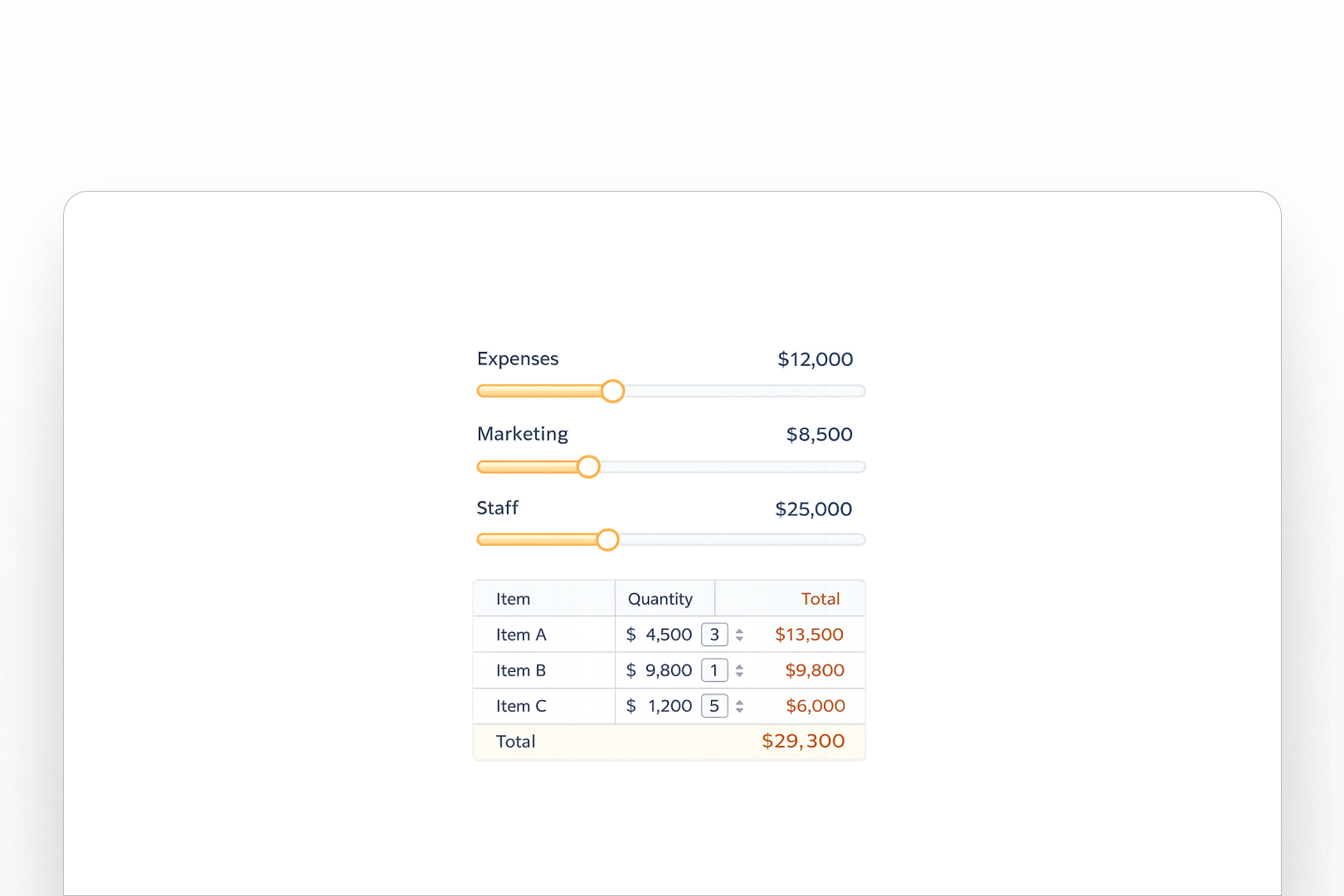The image size is (1344, 896).
Task: Increase Item C quantity using up arrow
Action: coord(739,703)
